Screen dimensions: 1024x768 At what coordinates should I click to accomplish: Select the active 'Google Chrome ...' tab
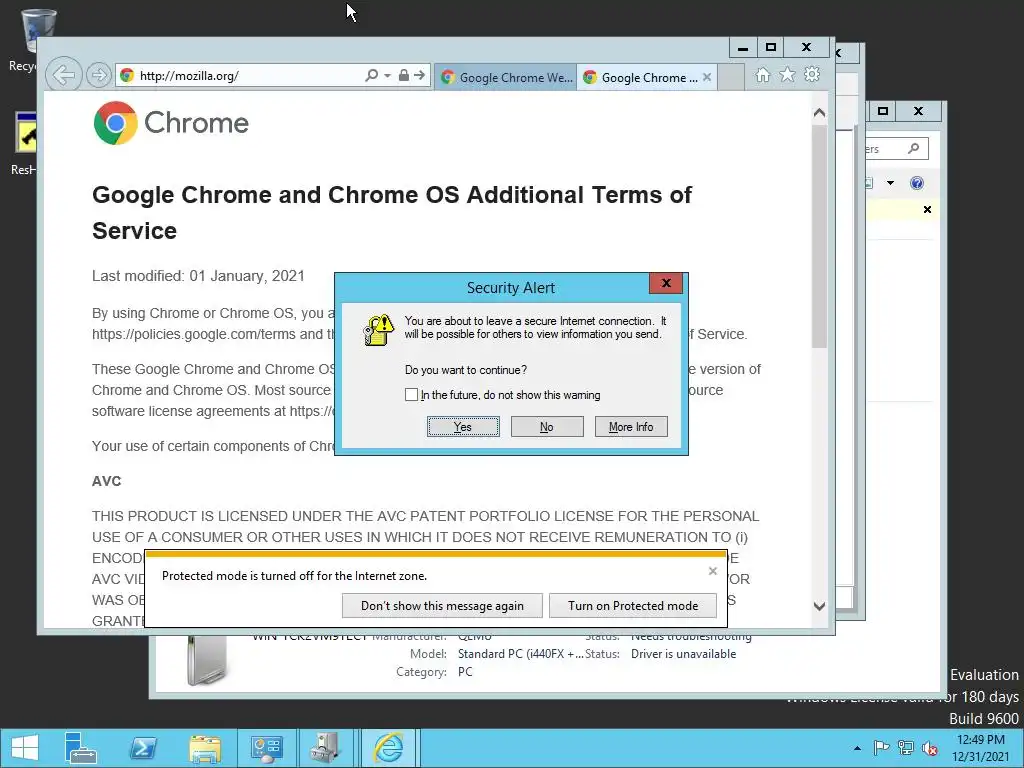pyautogui.click(x=640, y=77)
